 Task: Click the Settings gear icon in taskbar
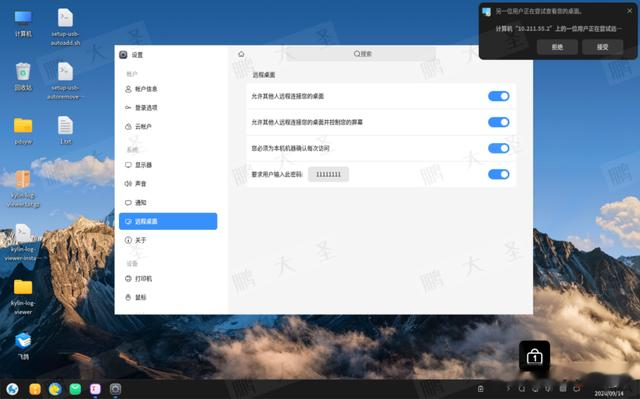click(116, 389)
